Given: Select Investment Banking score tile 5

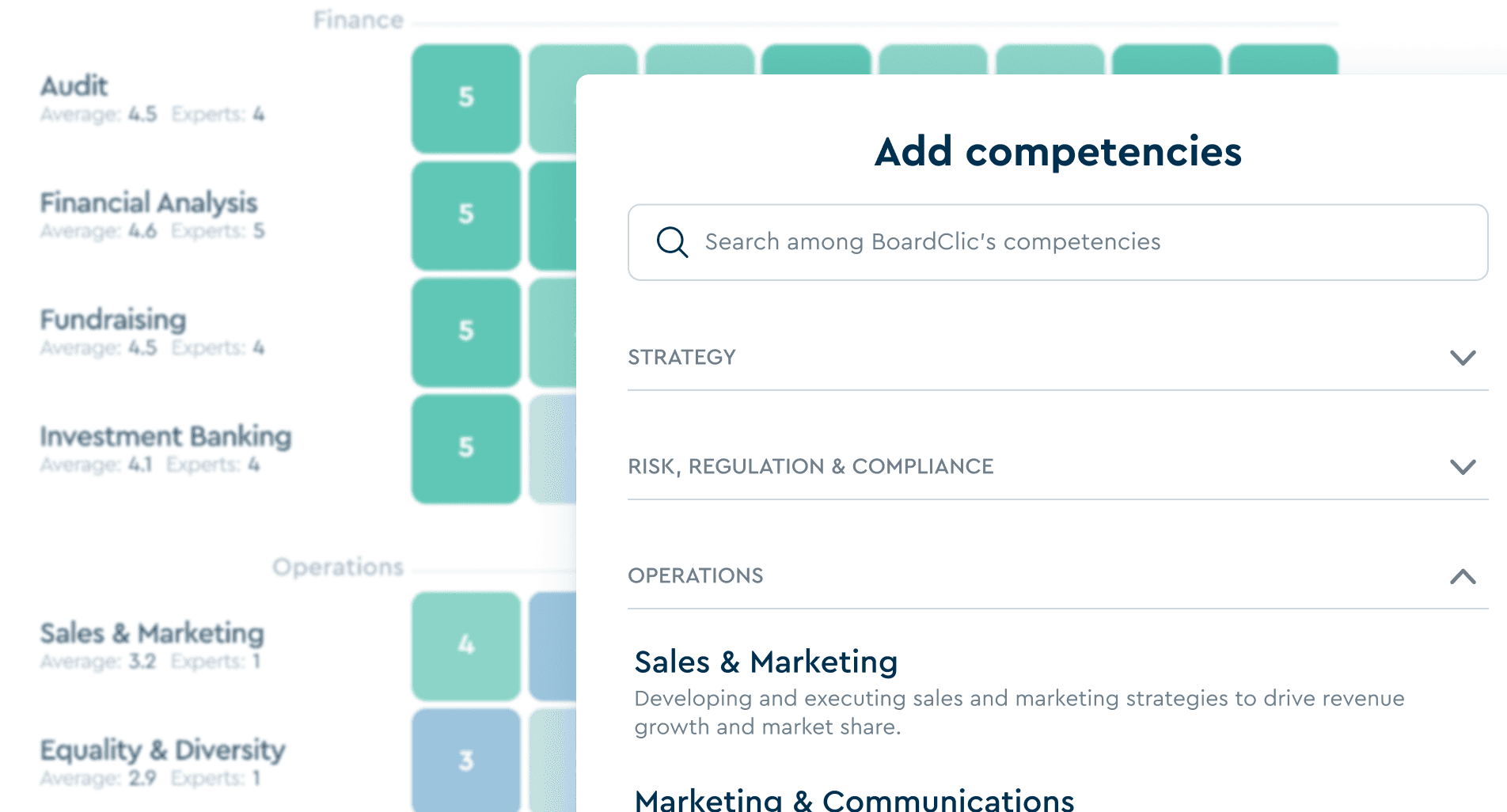Looking at the screenshot, I should [466, 449].
